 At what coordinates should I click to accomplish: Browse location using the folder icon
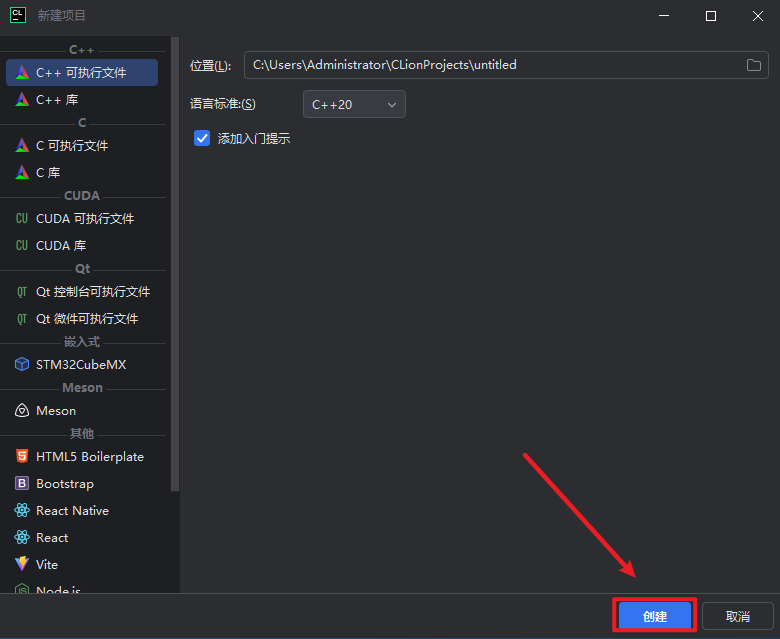point(754,65)
